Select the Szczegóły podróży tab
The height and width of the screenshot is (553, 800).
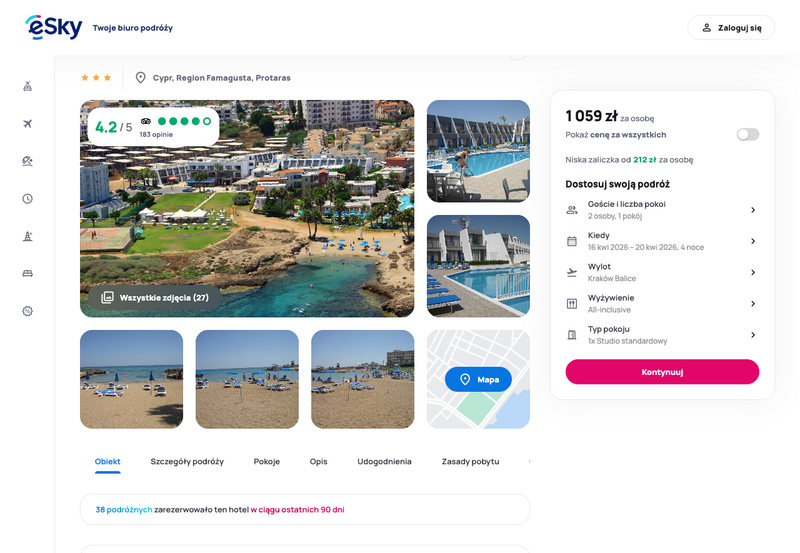(187, 462)
